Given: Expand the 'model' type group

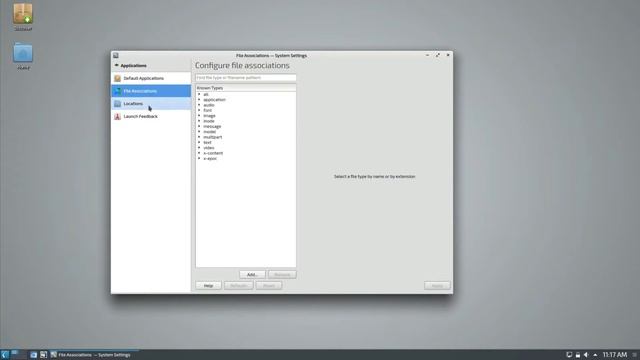Looking at the screenshot, I should [199, 131].
